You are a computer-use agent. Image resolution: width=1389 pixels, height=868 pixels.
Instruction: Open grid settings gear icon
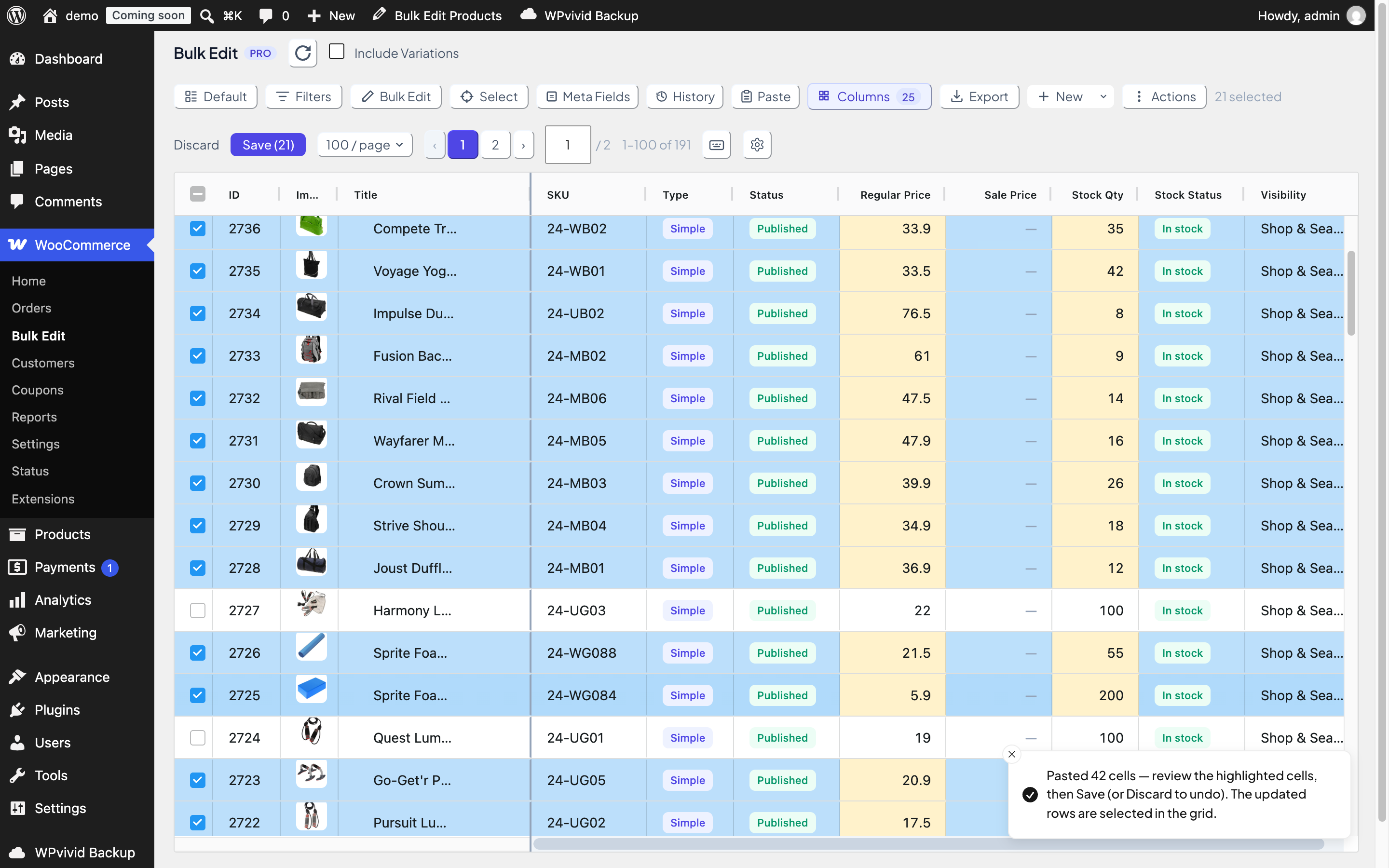757,145
